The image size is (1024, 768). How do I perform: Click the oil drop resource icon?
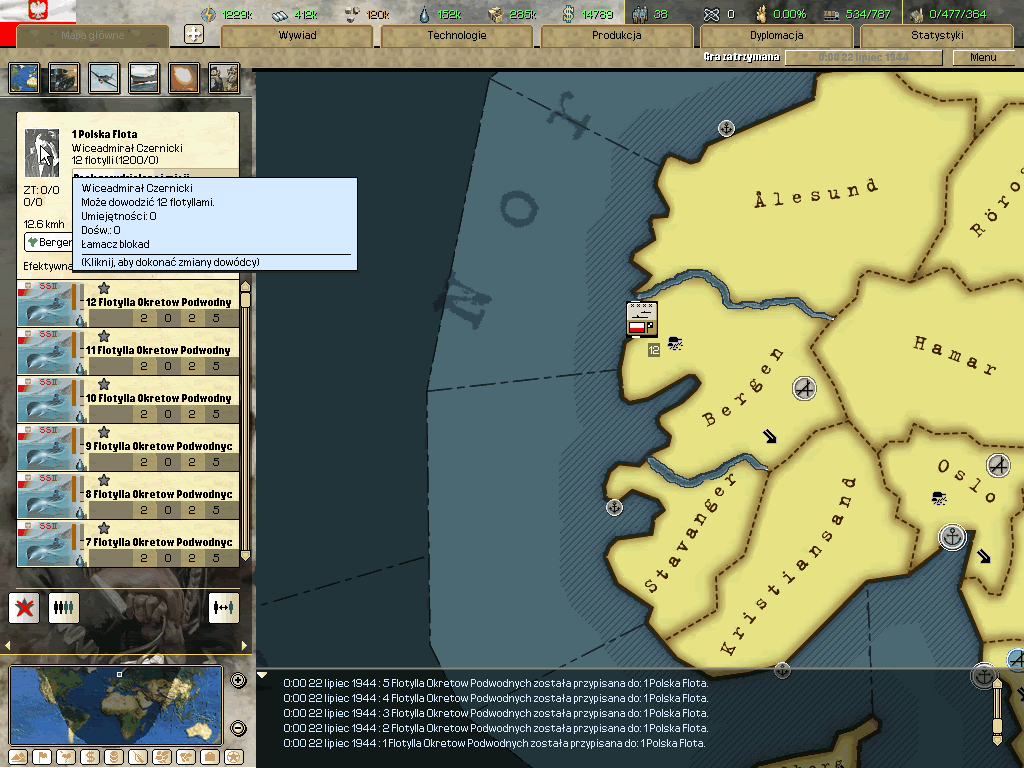click(425, 14)
